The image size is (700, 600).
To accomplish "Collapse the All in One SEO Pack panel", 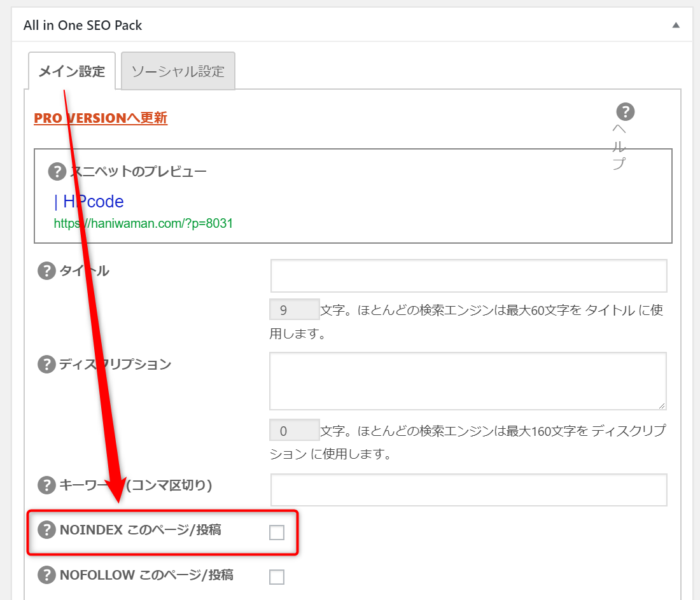I will point(677,21).
